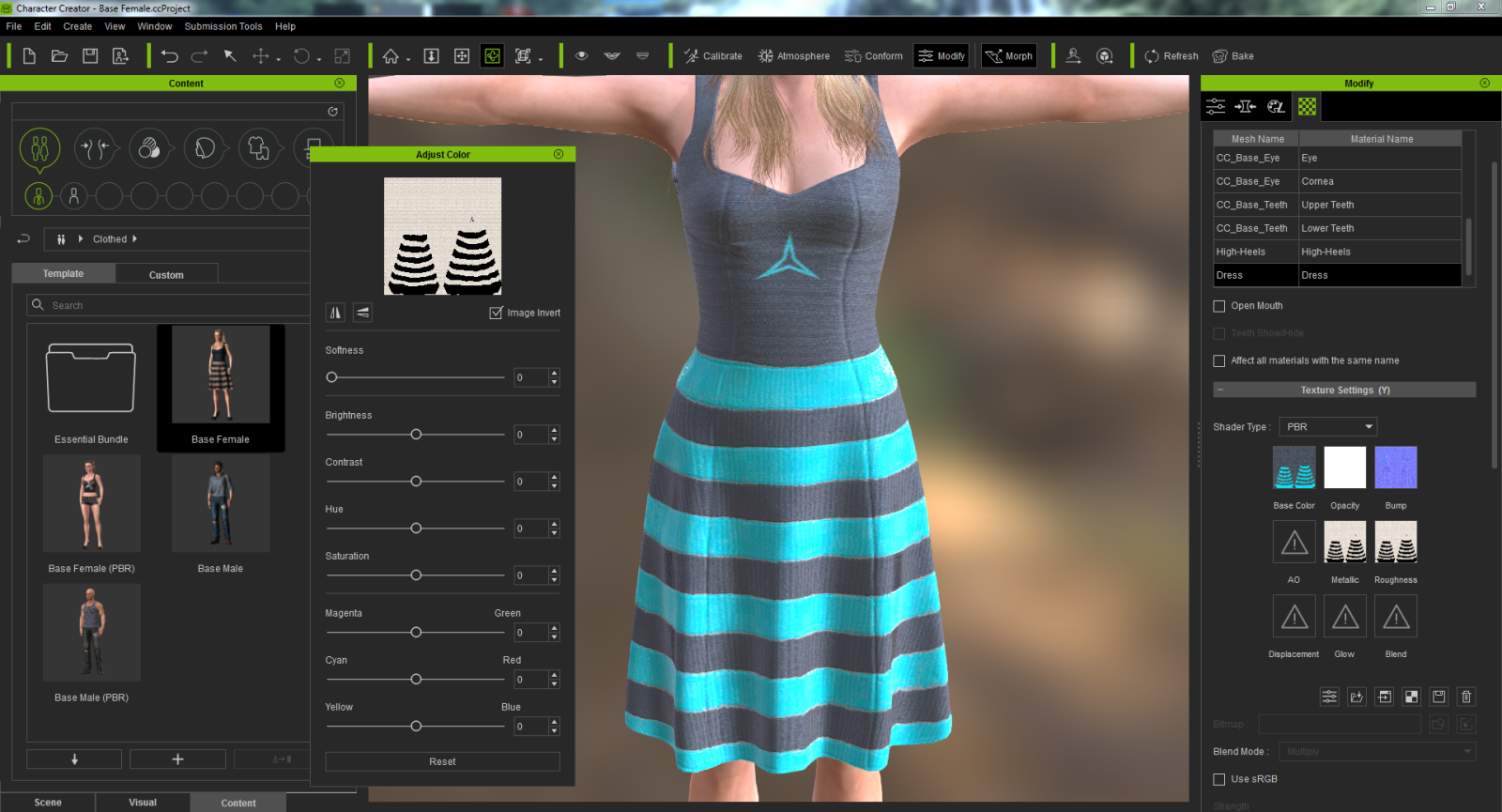The width and height of the screenshot is (1502, 812).
Task: Undo the last action
Action: point(169,56)
